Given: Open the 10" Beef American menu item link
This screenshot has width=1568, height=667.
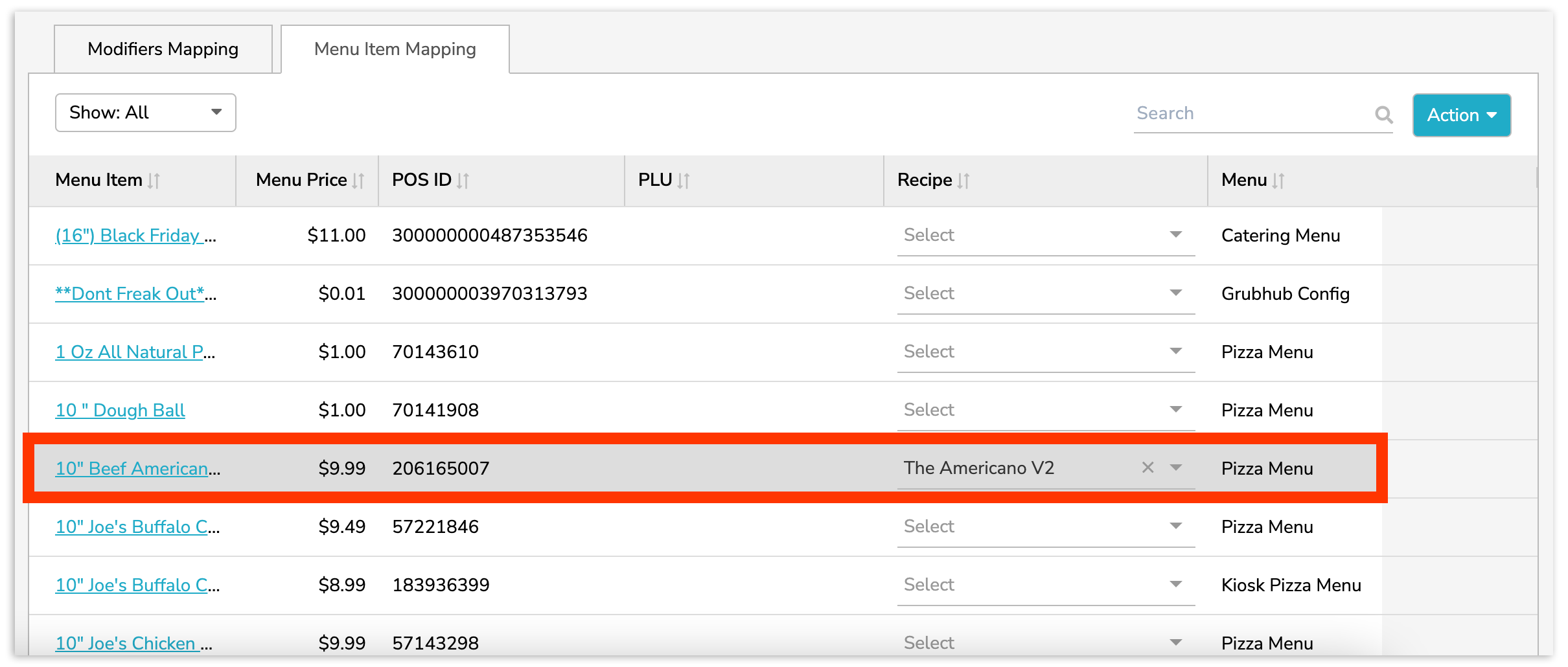Looking at the screenshot, I should [x=137, y=468].
